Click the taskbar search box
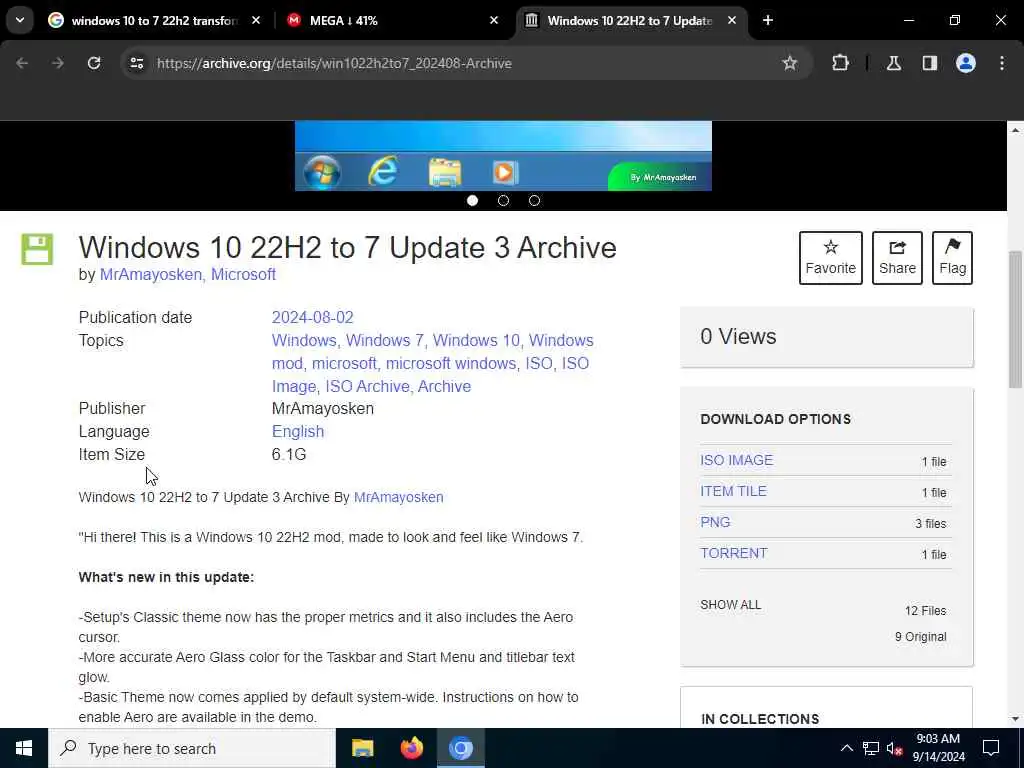 coord(191,748)
